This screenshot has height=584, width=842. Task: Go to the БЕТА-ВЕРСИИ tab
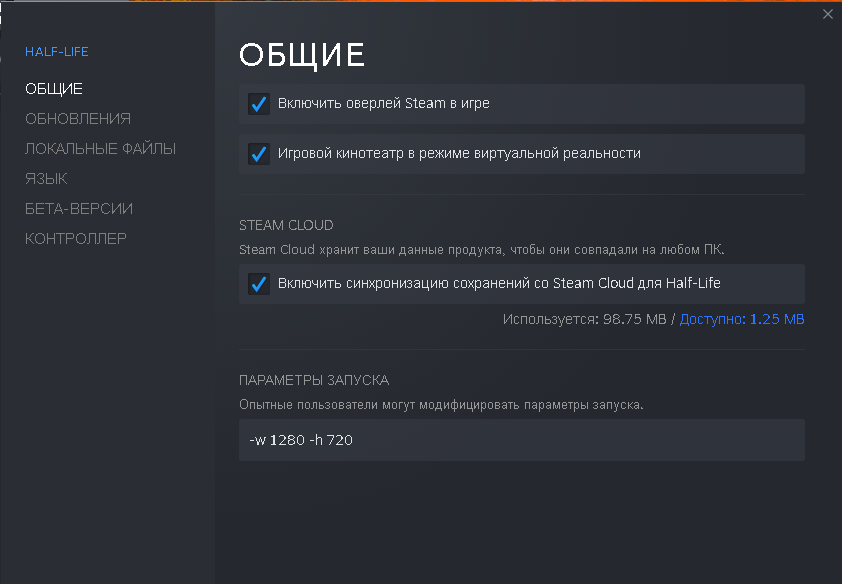(79, 209)
